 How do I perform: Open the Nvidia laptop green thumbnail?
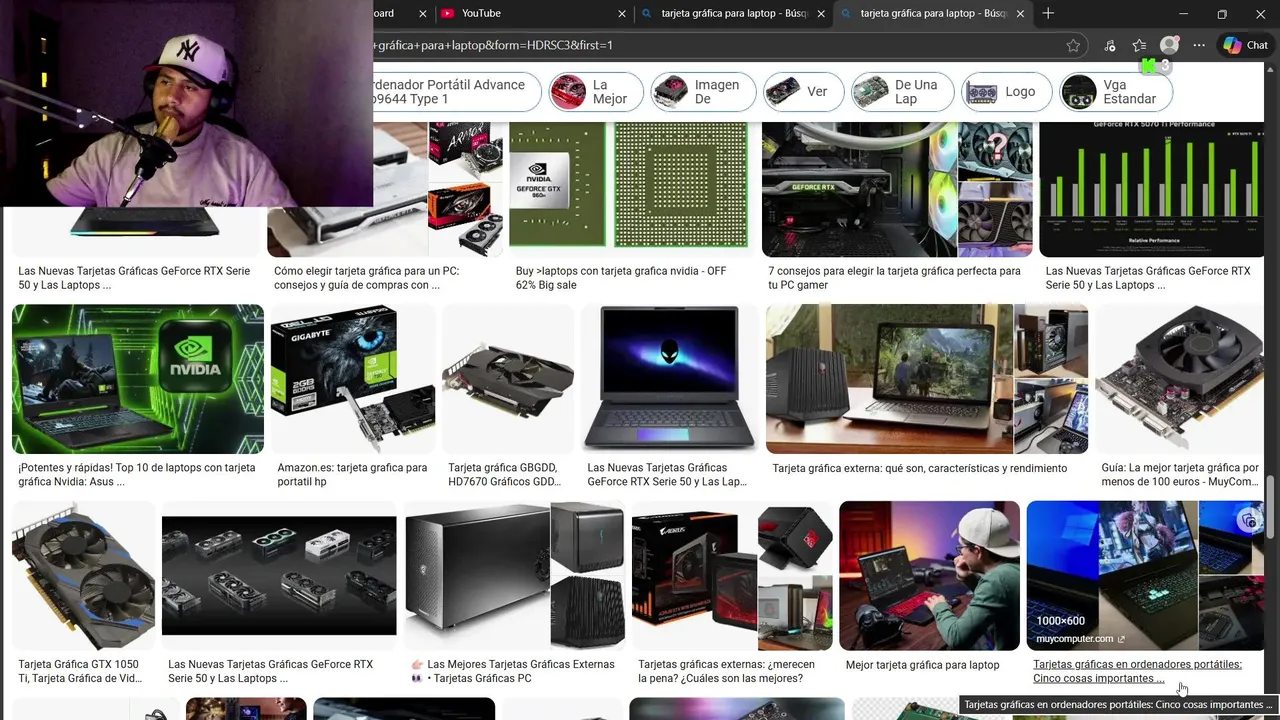[138, 379]
